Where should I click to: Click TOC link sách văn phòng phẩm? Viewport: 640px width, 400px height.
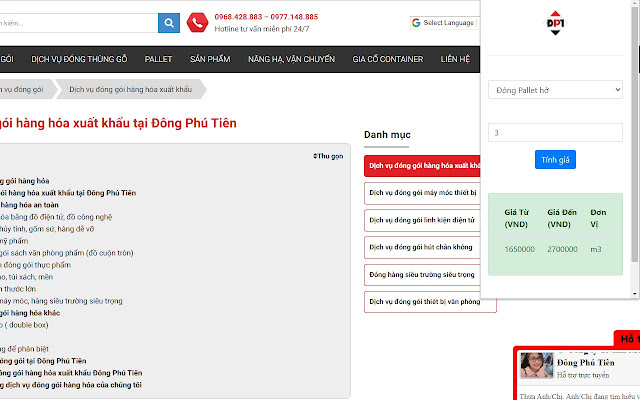pos(67,253)
